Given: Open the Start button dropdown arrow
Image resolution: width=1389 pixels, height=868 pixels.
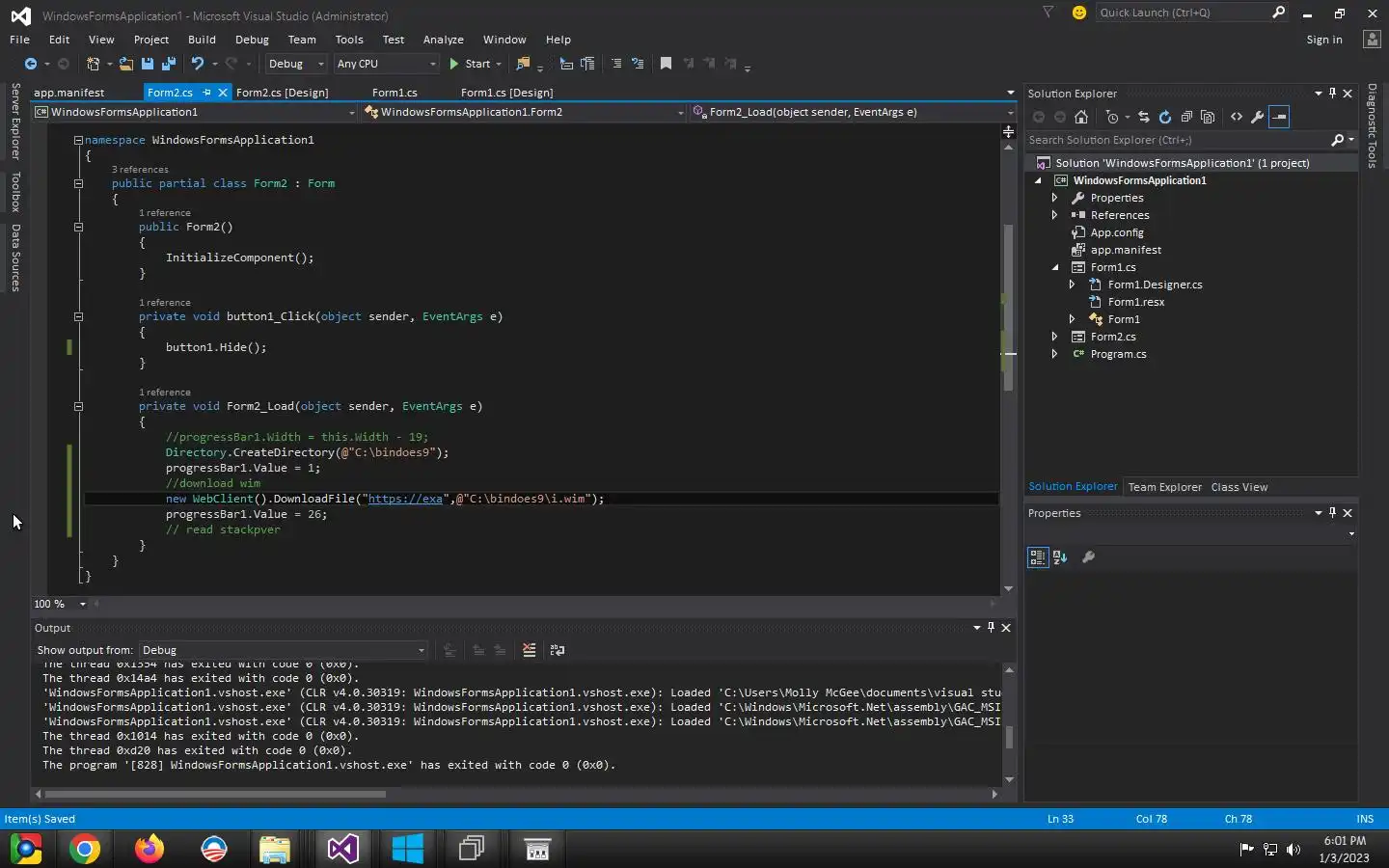Looking at the screenshot, I should [499, 64].
